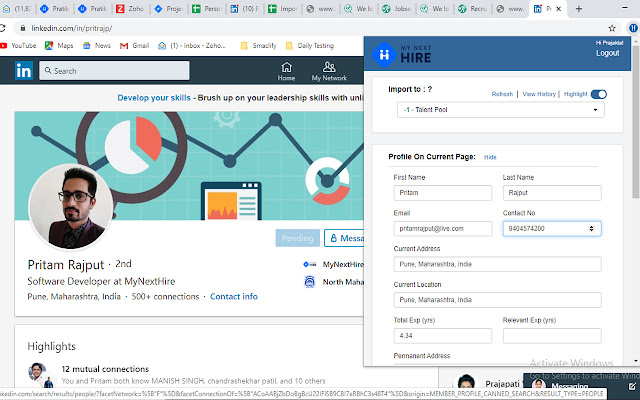Switch to Zoho browser tab
The width and height of the screenshot is (640, 400).
pos(130,9)
